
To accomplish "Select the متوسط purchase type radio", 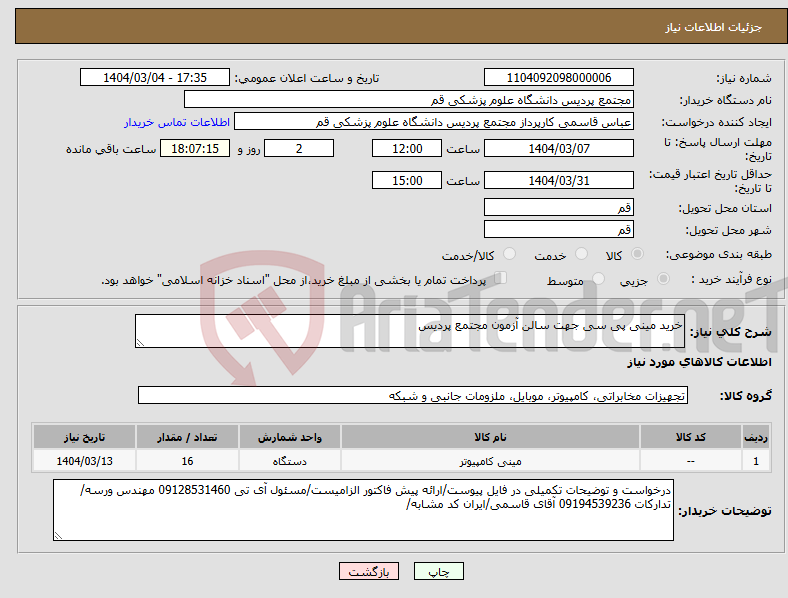I will point(599,279).
